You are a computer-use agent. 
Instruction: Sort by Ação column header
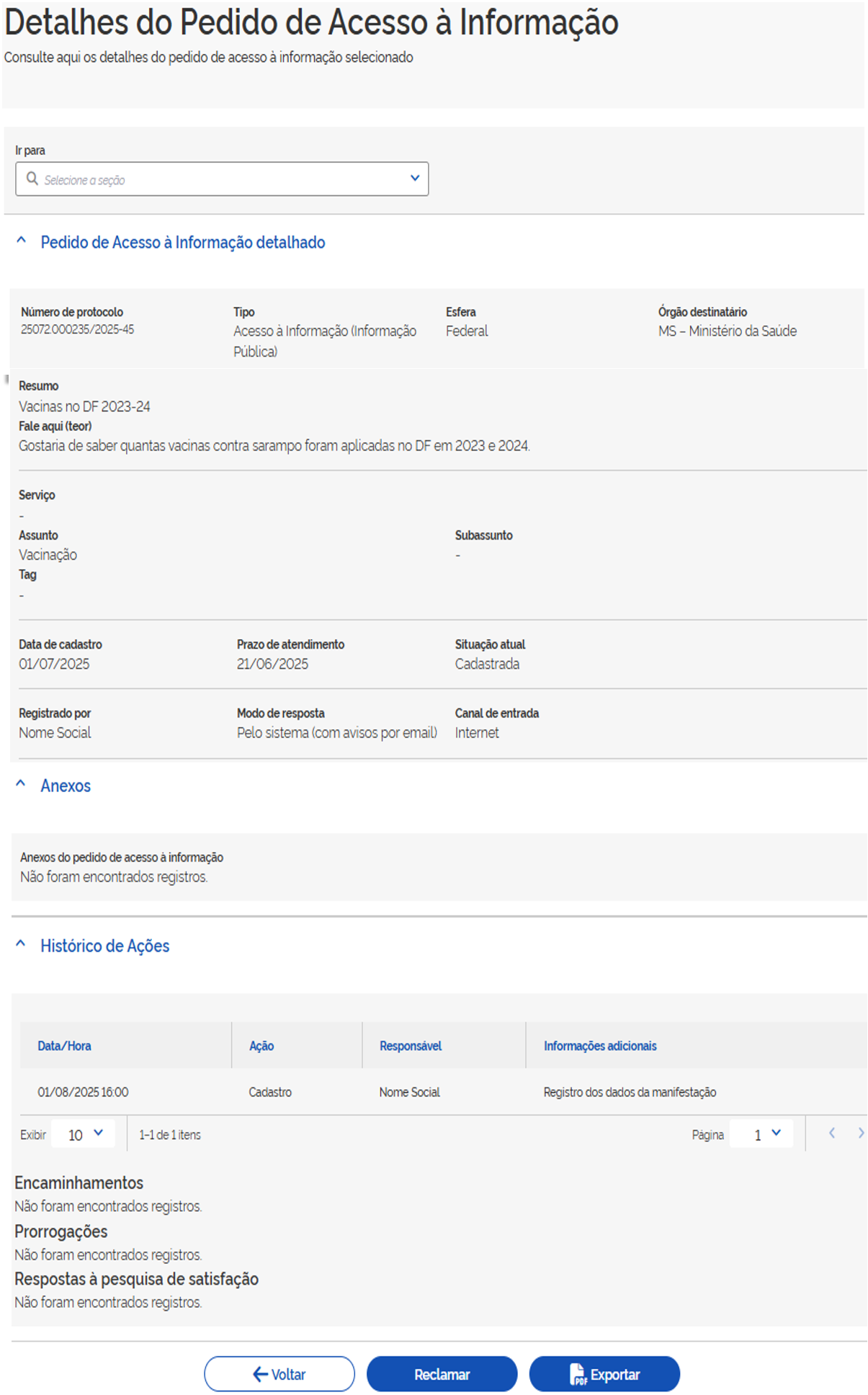(x=261, y=1046)
